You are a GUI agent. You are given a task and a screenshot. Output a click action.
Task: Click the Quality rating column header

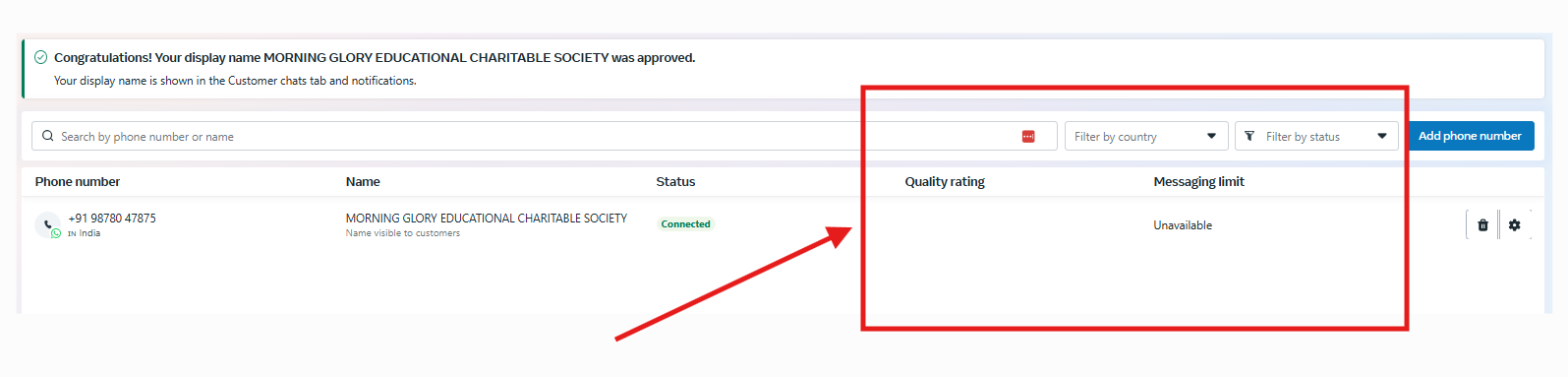click(945, 181)
